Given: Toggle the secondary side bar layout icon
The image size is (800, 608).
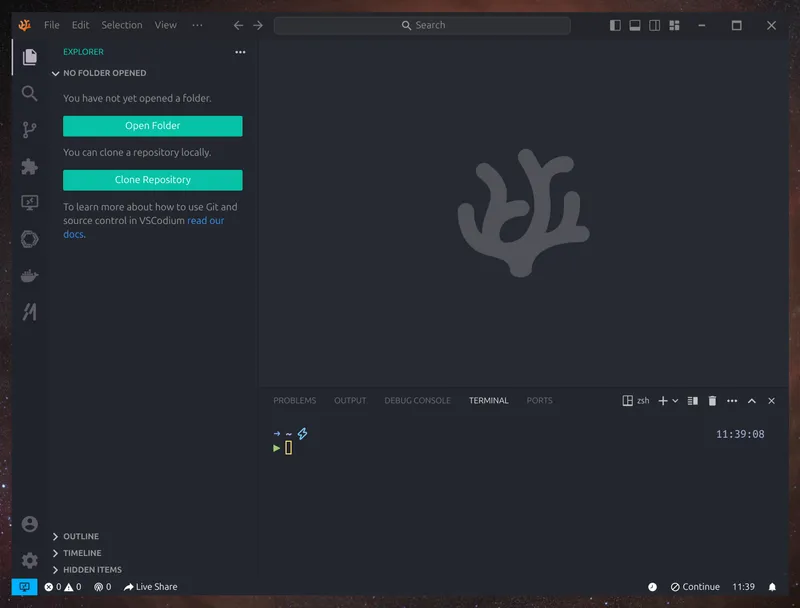Looking at the screenshot, I should point(655,25).
